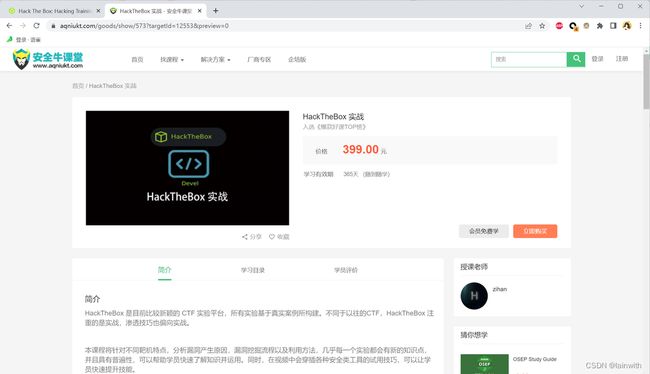The image size is (650, 374).
Task: Close the HackTheBox 实战 tab
Action: coord(199,11)
